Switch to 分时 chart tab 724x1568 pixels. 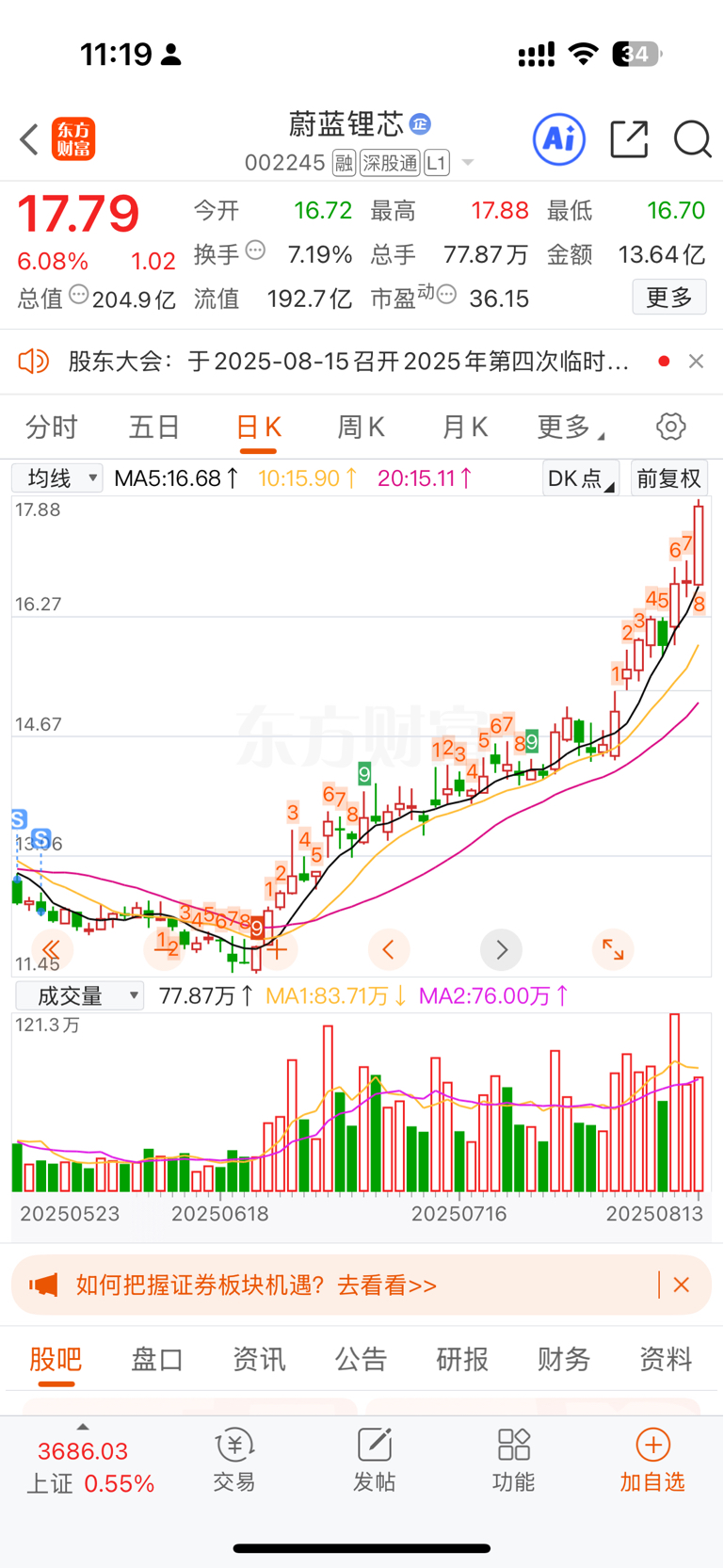pos(52,428)
